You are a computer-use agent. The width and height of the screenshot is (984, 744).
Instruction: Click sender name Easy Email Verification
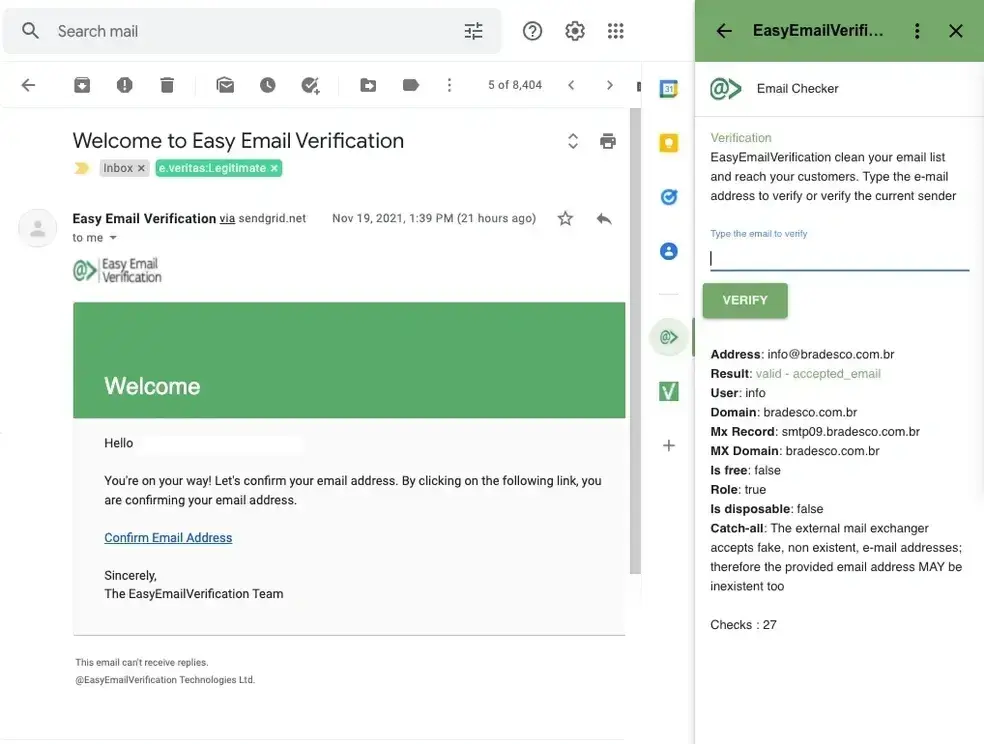144,218
